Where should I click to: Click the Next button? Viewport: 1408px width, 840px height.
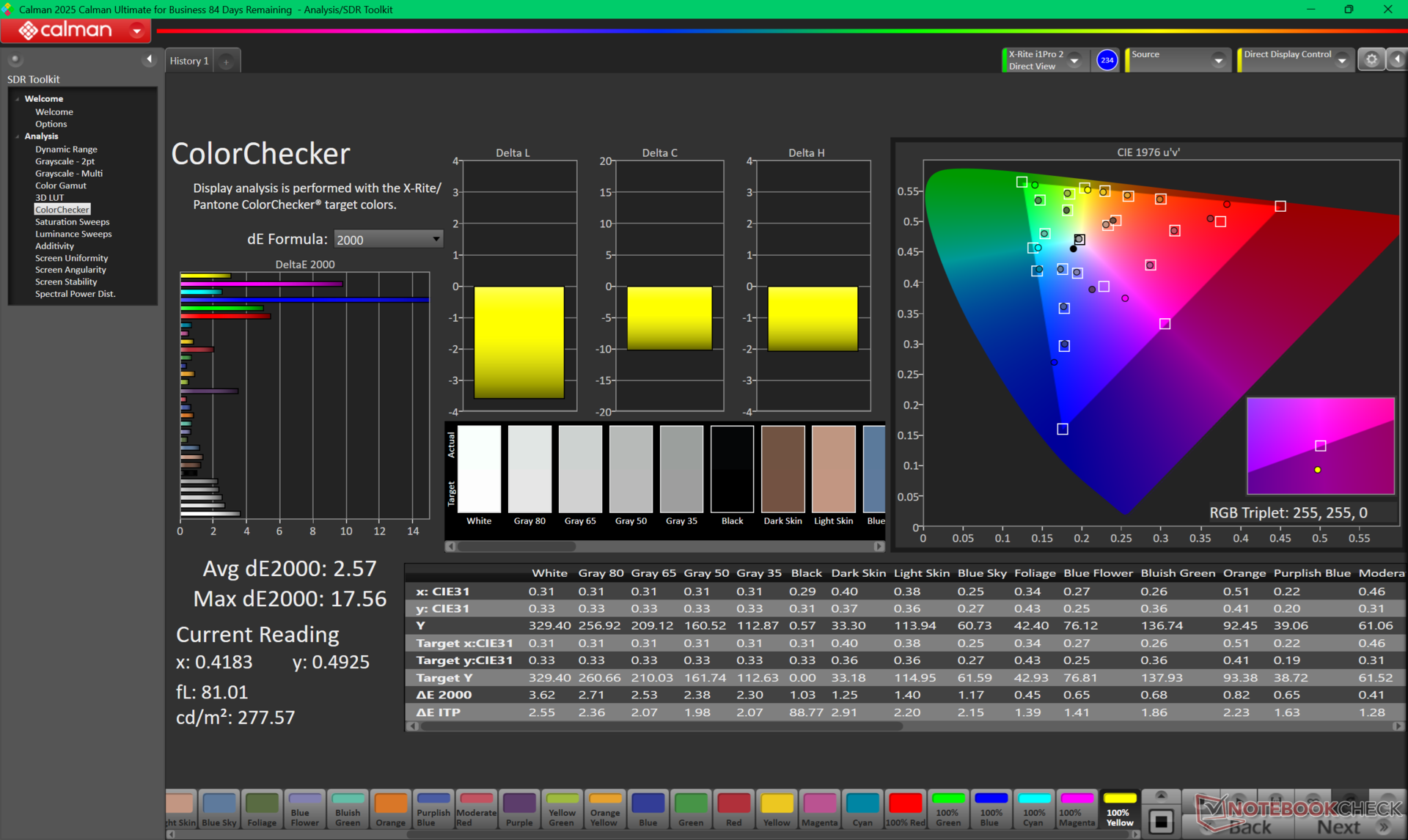[1338, 827]
